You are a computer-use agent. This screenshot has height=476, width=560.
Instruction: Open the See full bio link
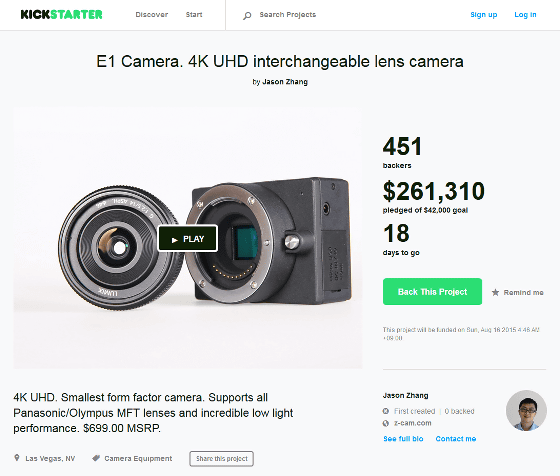click(x=403, y=439)
